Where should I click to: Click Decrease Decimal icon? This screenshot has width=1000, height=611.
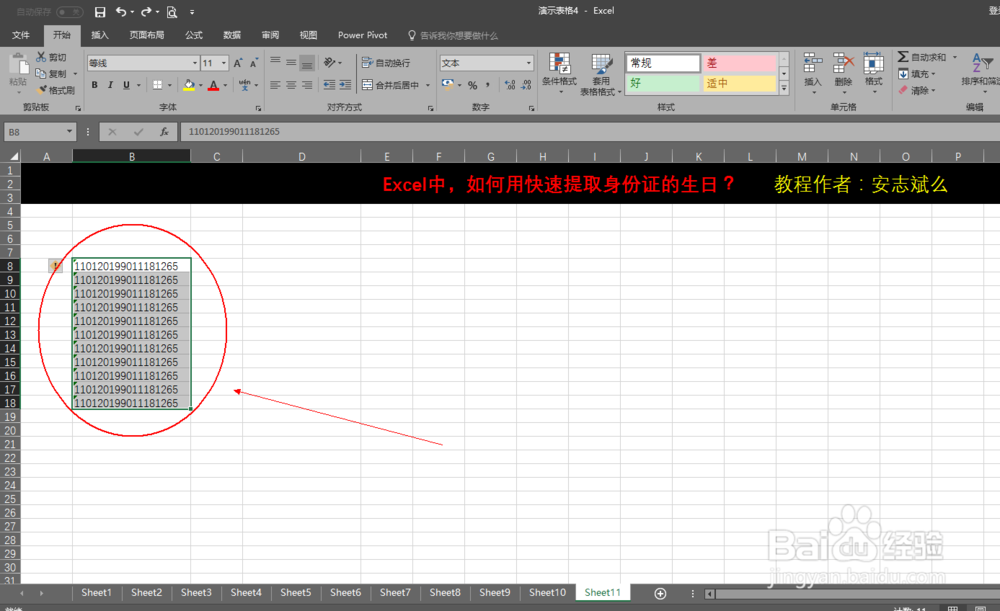click(x=526, y=85)
